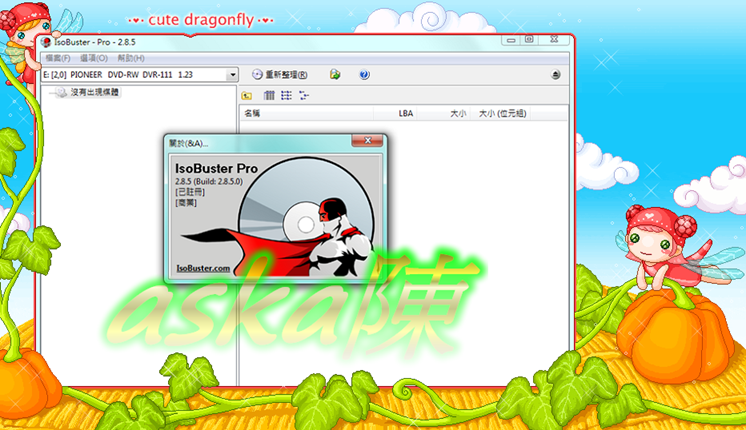Close the 關於 about dialog

[367, 140]
